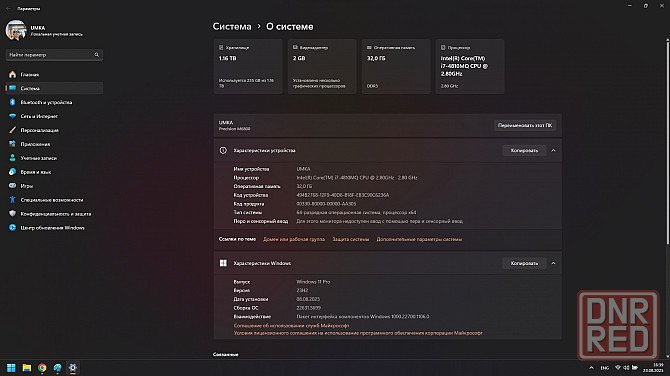Open Время и язык clock icon
670x376 pixels.
(x=12, y=172)
